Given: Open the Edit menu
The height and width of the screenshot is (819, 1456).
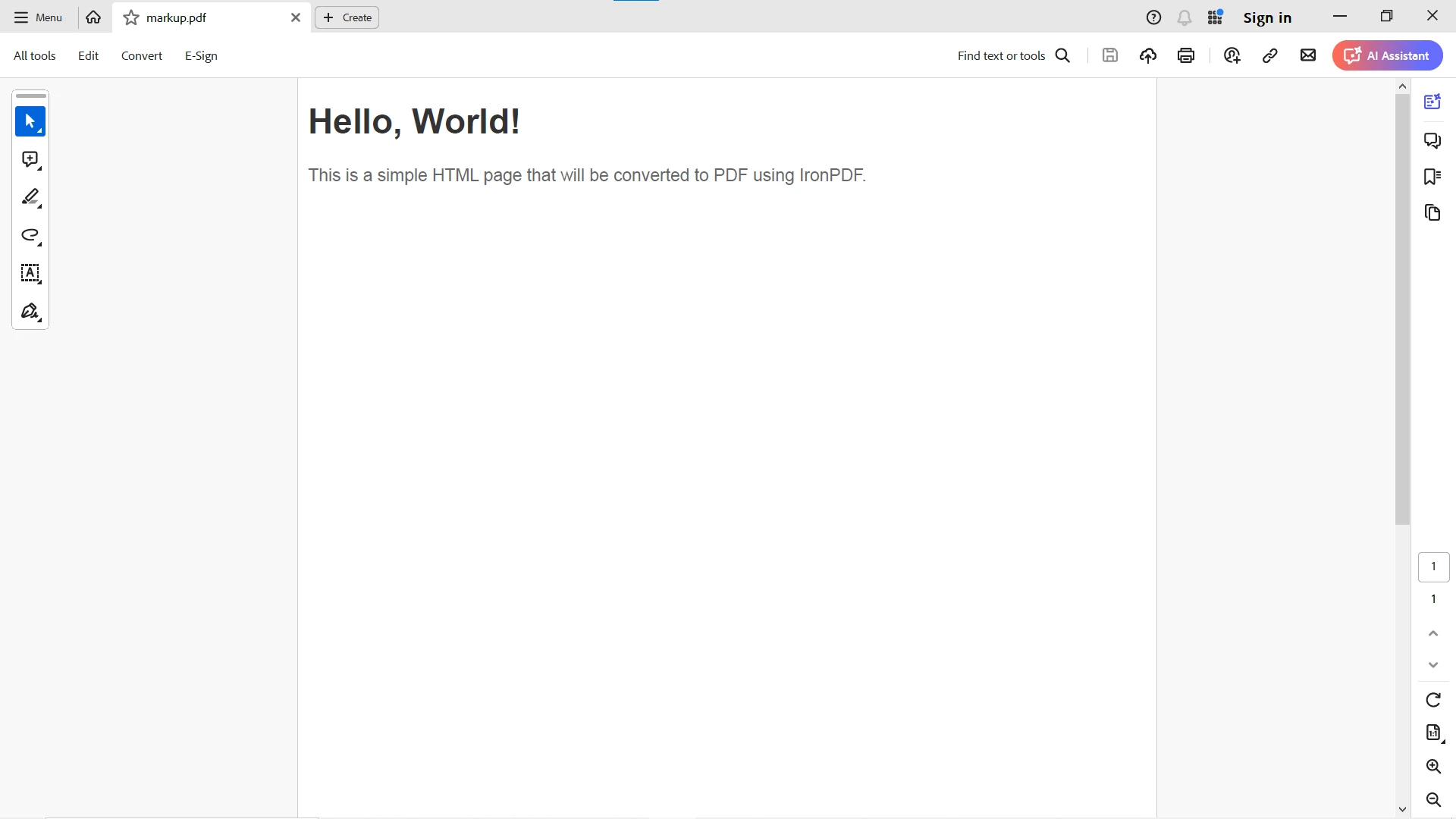Looking at the screenshot, I should (x=88, y=55).
